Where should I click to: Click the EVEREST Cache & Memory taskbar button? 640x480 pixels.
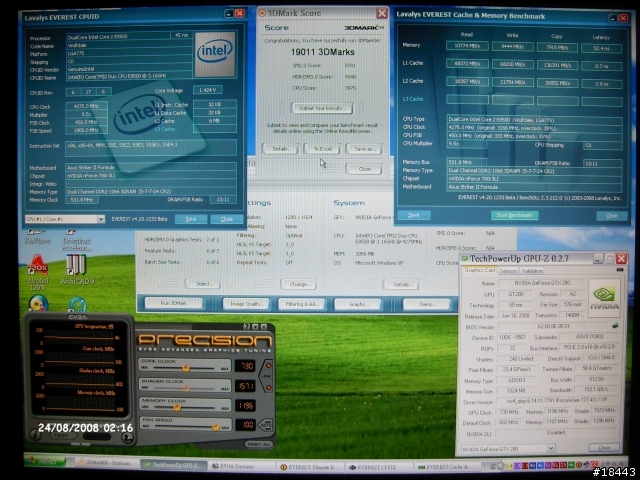[x=445, y=467]
